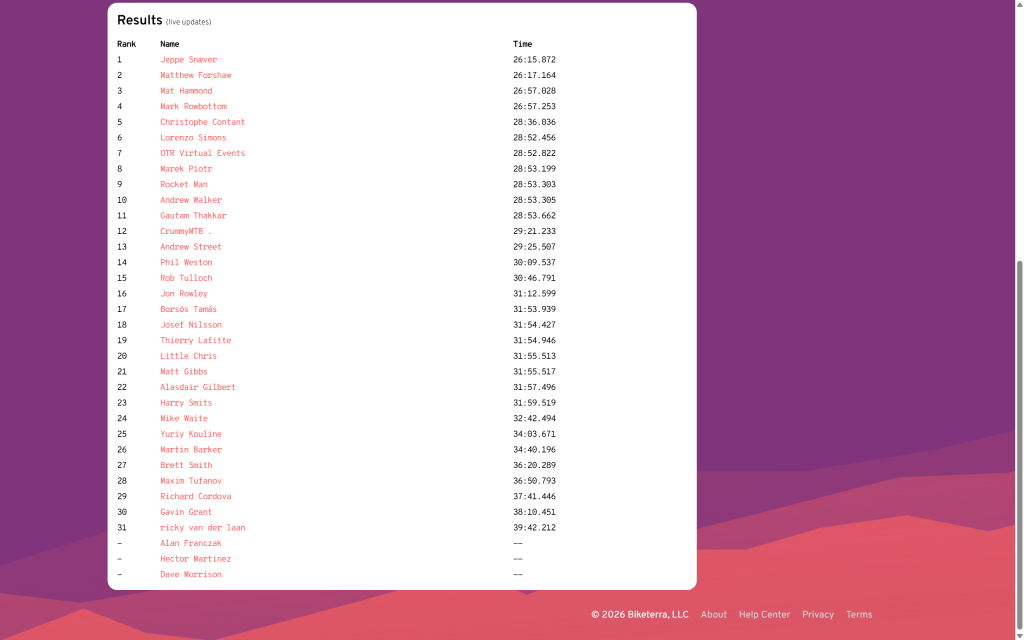Click ricky van der laan
Viewport: 1024px width, 640px height.
click(x=202, y=528)
